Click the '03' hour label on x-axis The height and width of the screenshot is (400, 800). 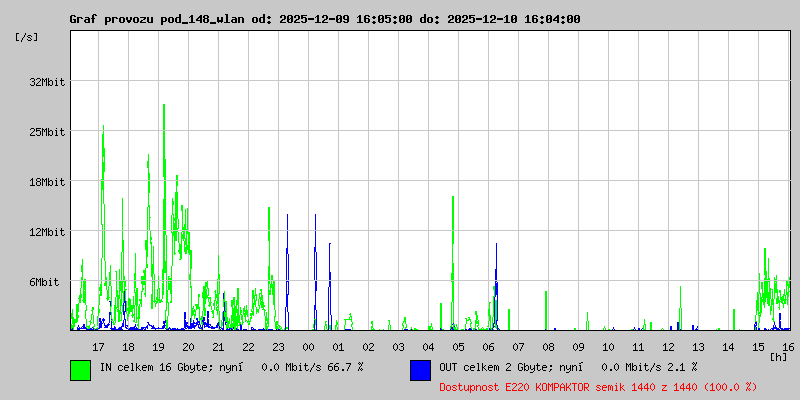pos(398,347)
